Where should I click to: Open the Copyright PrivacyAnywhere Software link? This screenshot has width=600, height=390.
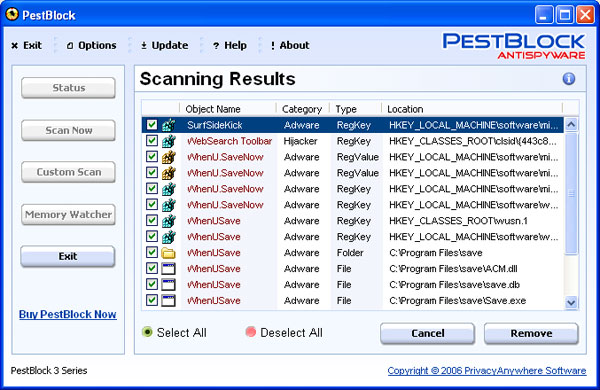487,370
